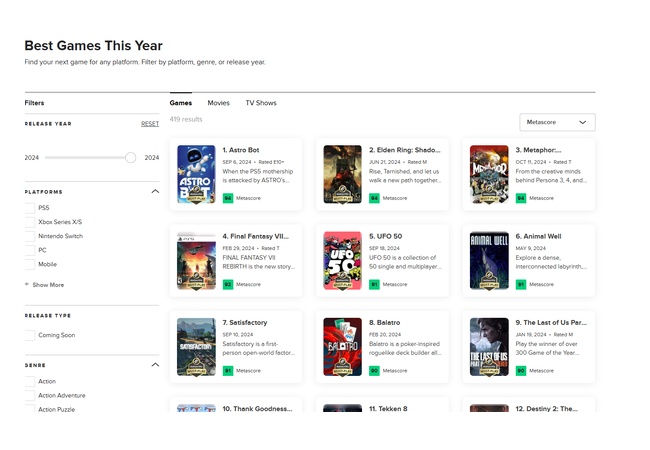Screen dimensions: 650x450
Task: Collapse the Platforms filter section
Action: pos(155,191)
